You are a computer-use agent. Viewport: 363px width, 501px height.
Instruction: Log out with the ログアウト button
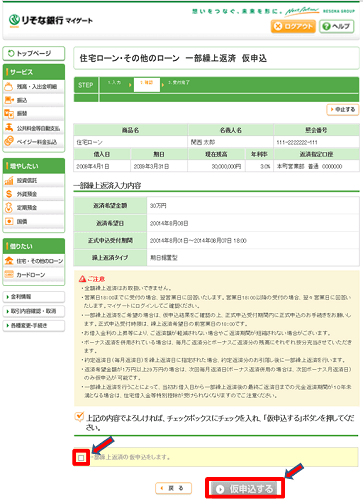(293, 26)
